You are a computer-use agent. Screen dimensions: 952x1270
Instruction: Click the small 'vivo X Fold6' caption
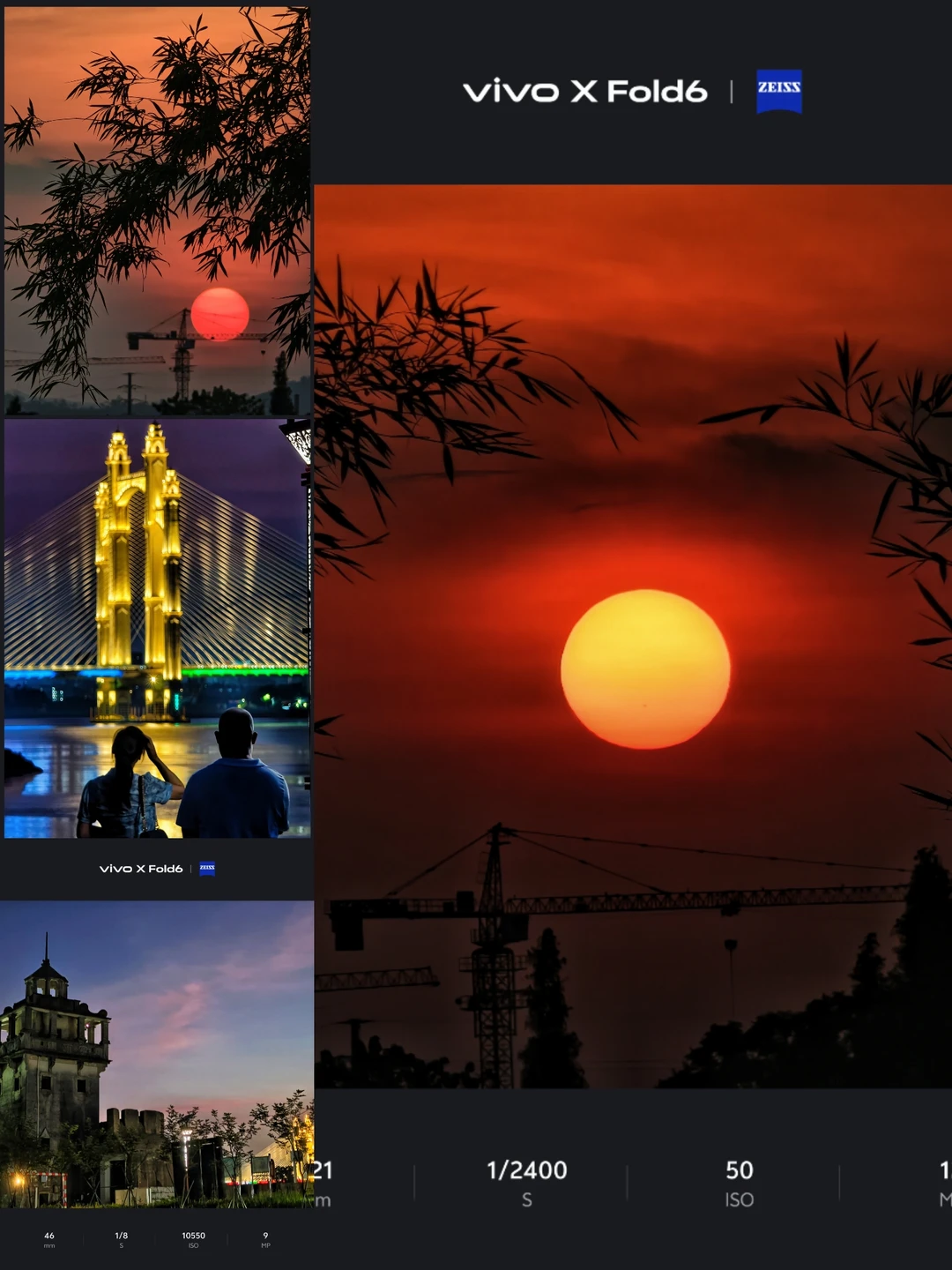pyautogui.click(x=141, y=869)
